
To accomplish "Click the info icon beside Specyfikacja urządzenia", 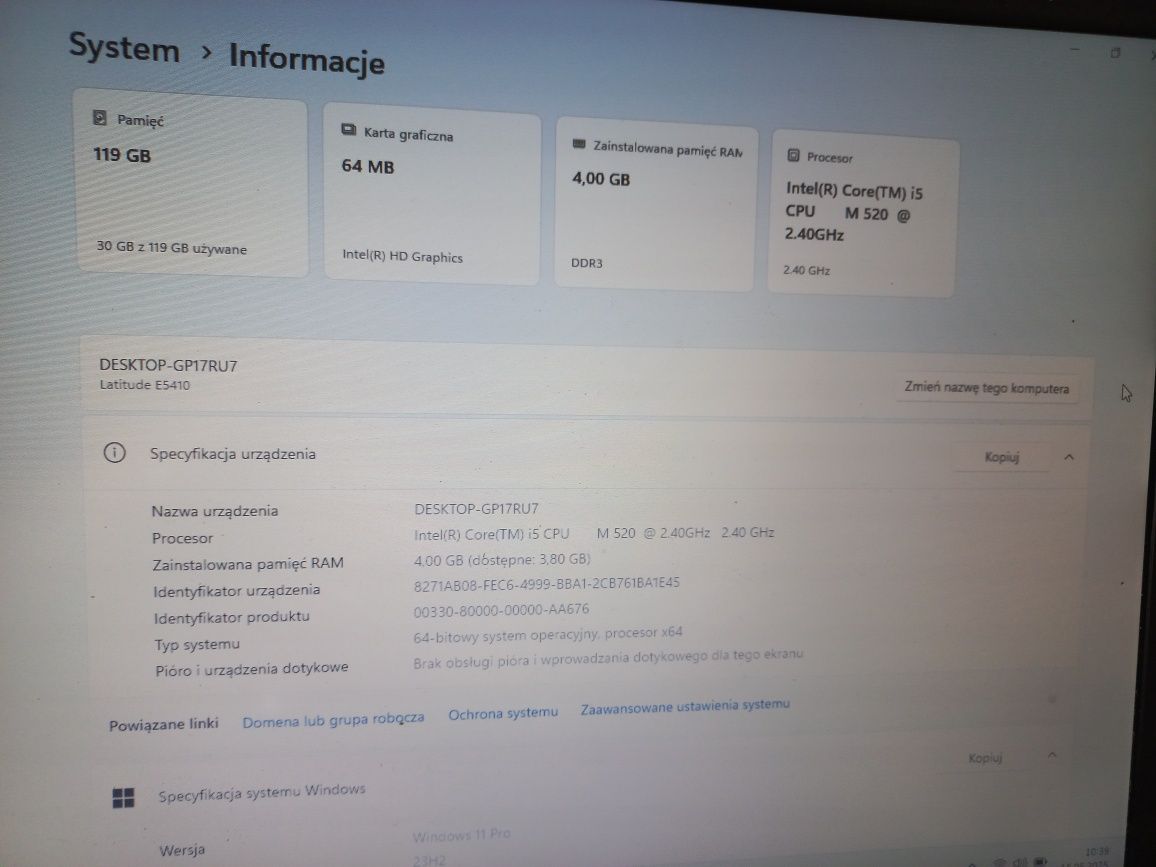I will point(114,452).
